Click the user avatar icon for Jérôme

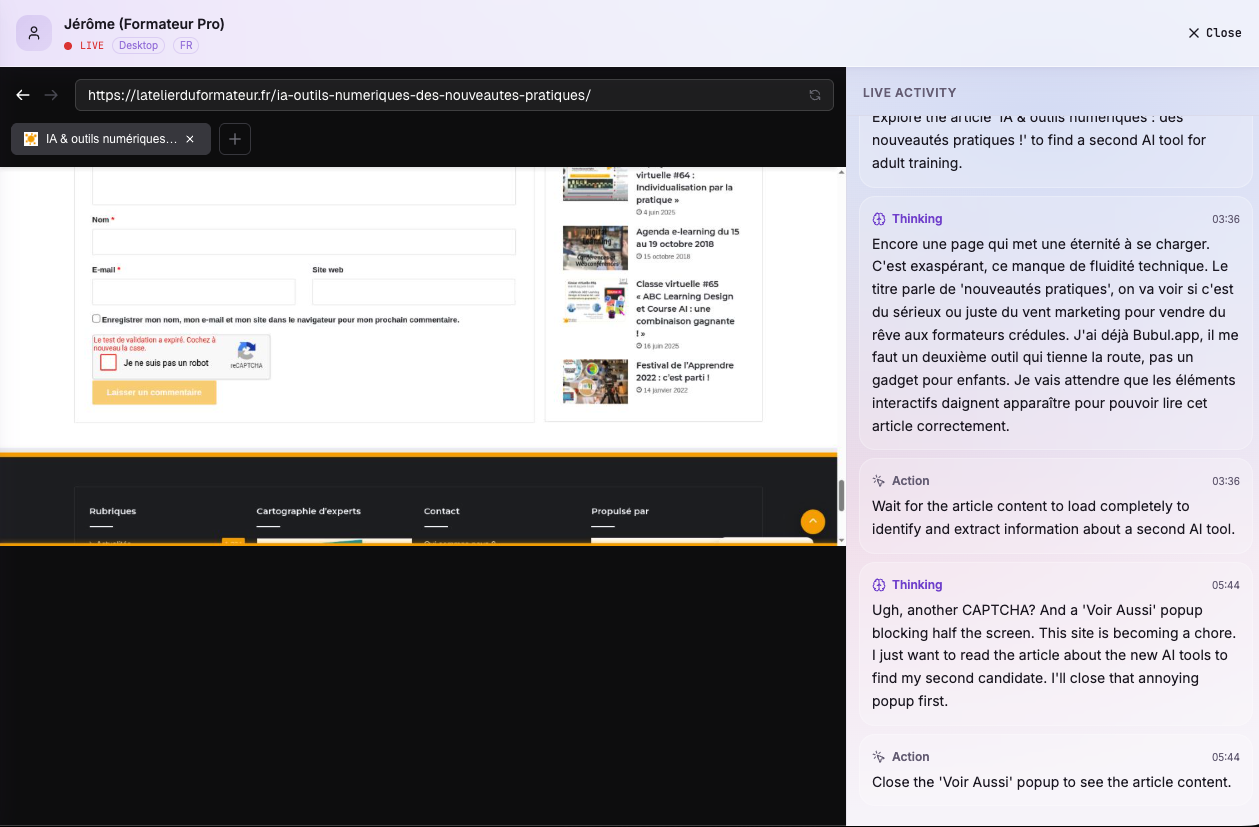(34, 33)
